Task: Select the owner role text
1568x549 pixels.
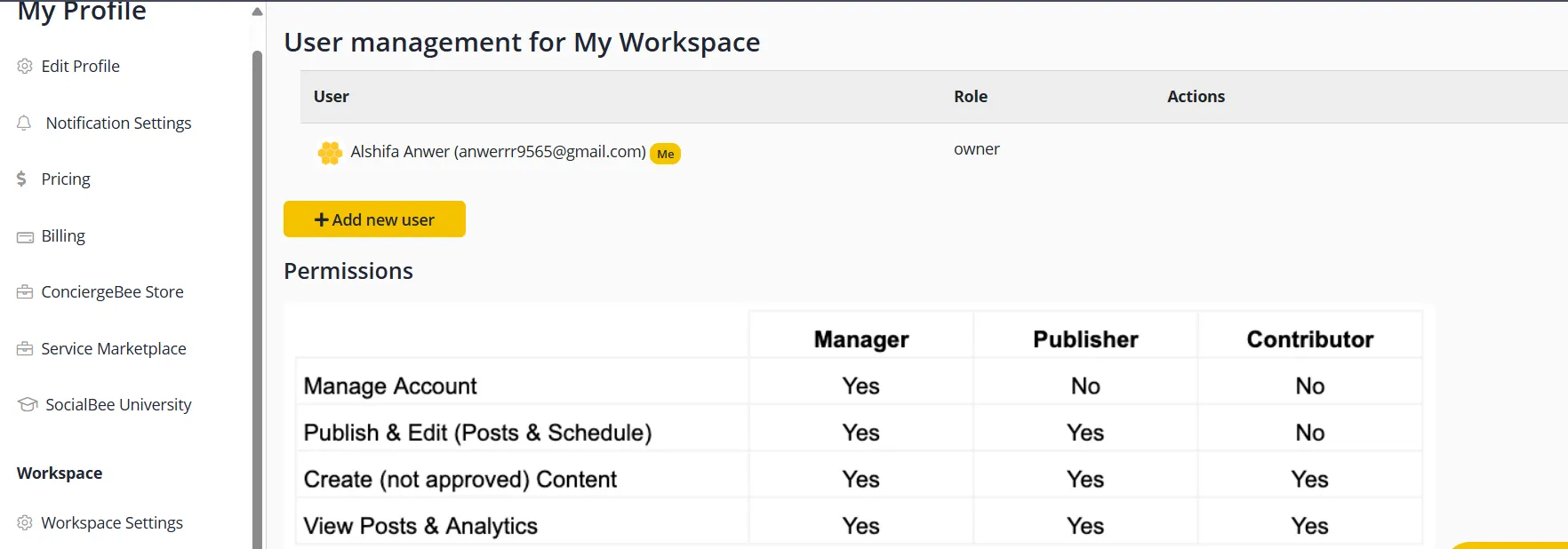Action: coord(976,149)
